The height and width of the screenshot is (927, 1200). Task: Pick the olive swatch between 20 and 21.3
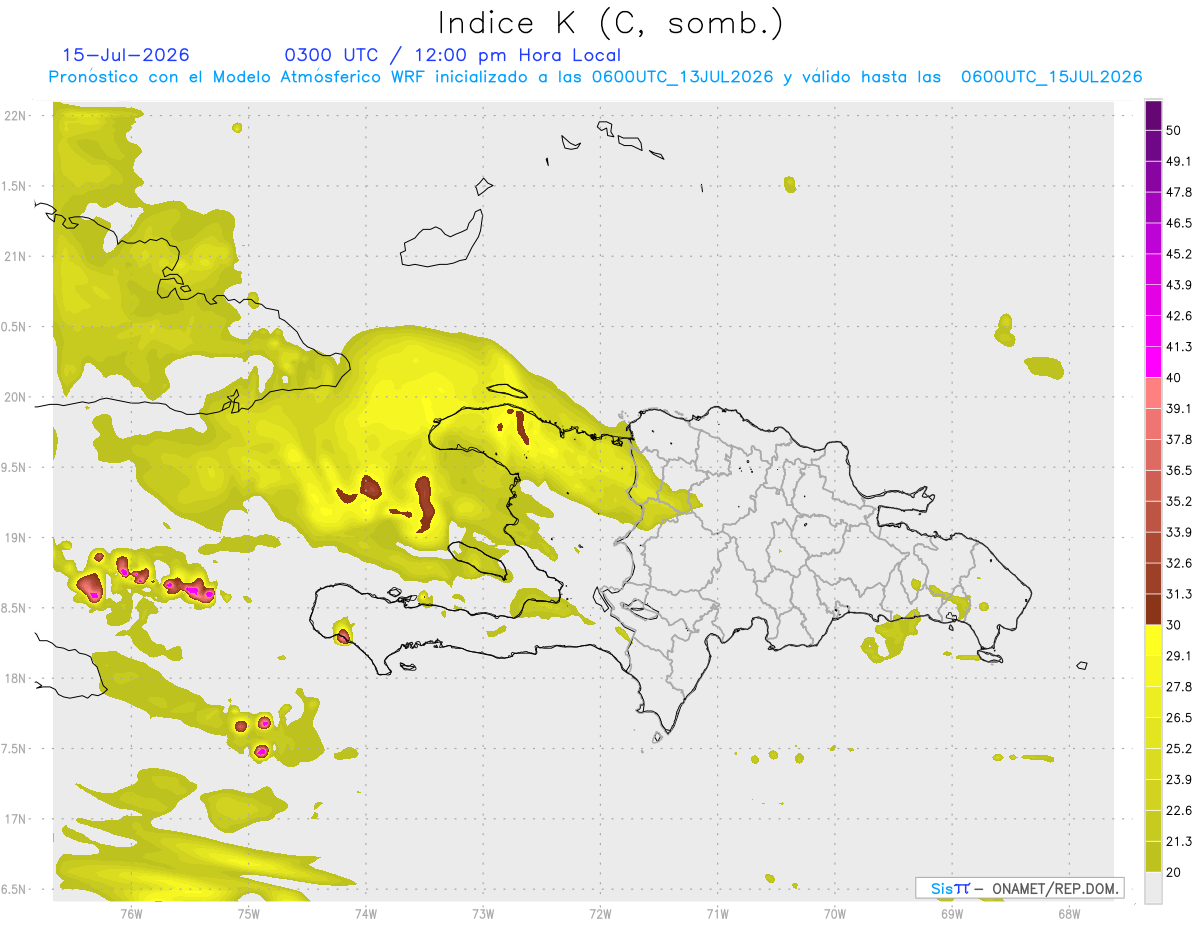click(1153, 857)
